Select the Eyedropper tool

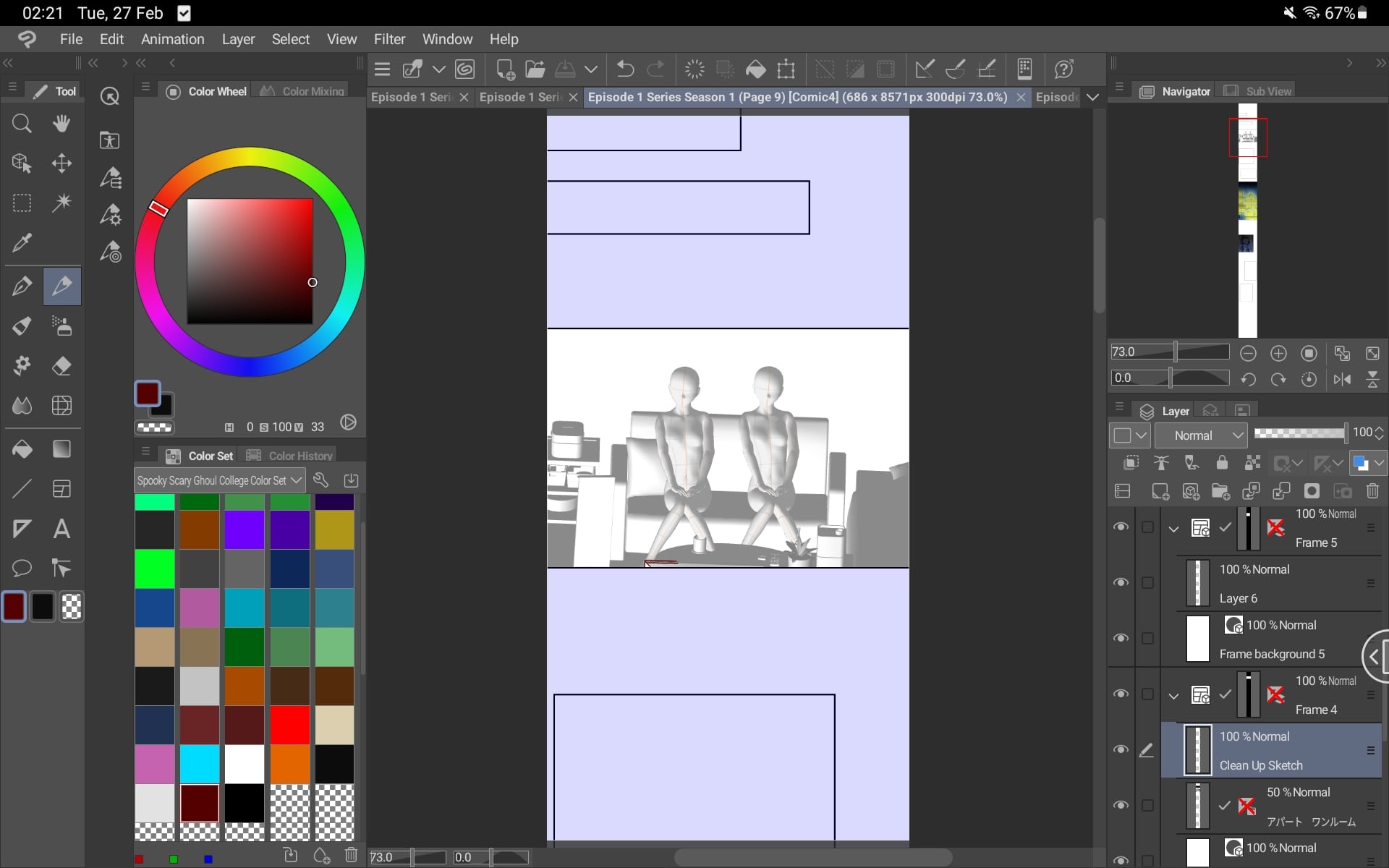(22, 243)
